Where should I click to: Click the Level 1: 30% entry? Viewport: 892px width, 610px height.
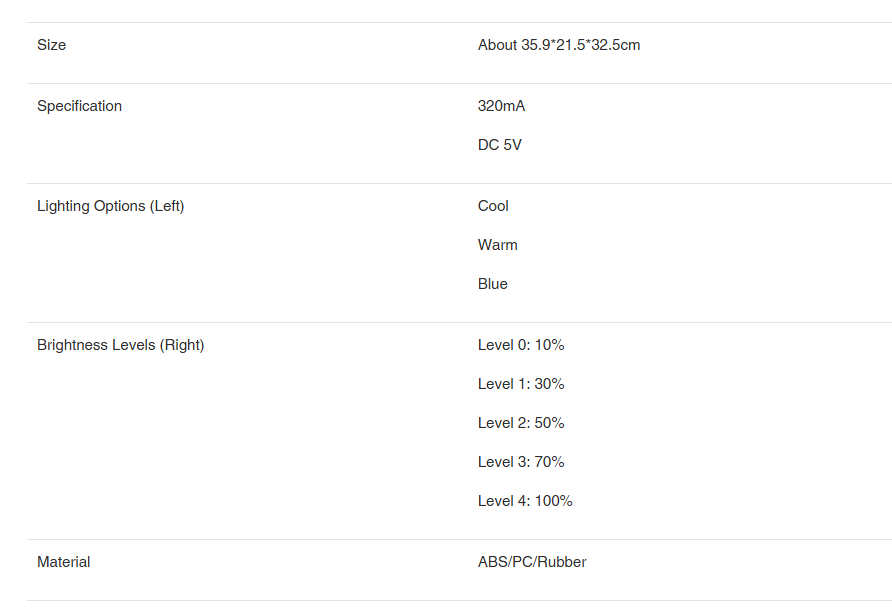coord(521,384)
